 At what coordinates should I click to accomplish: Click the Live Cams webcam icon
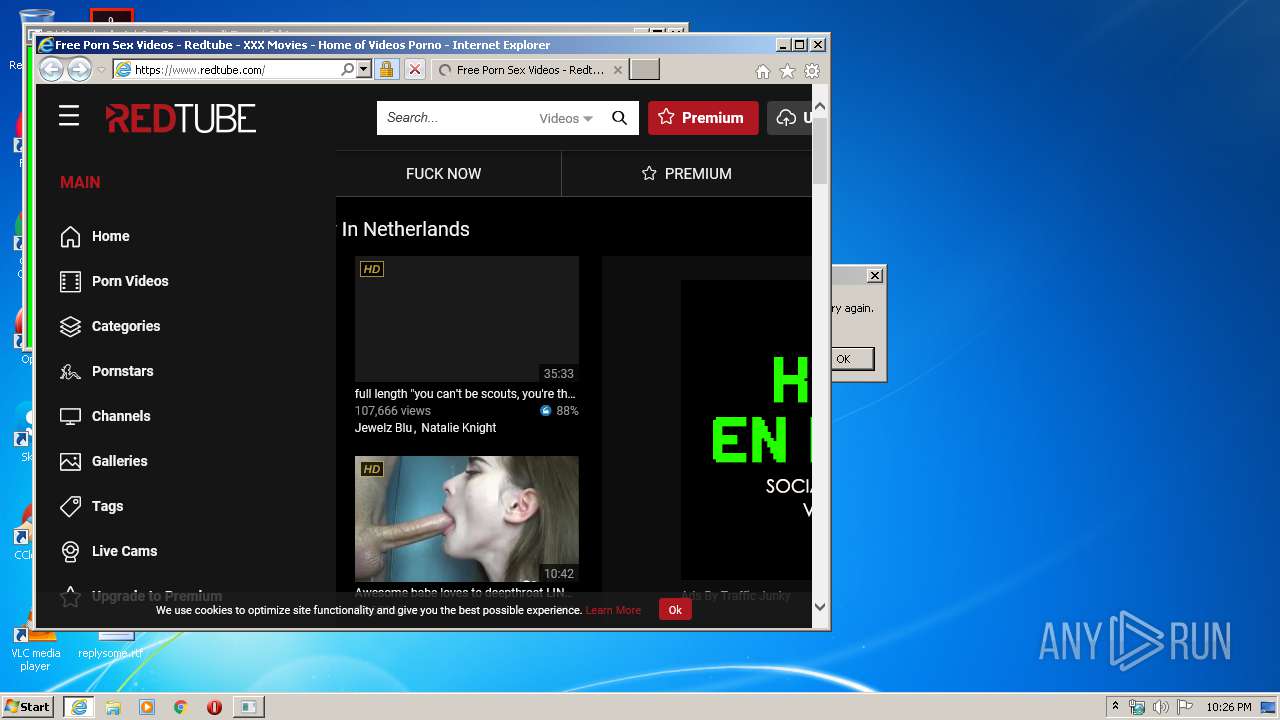70,552
